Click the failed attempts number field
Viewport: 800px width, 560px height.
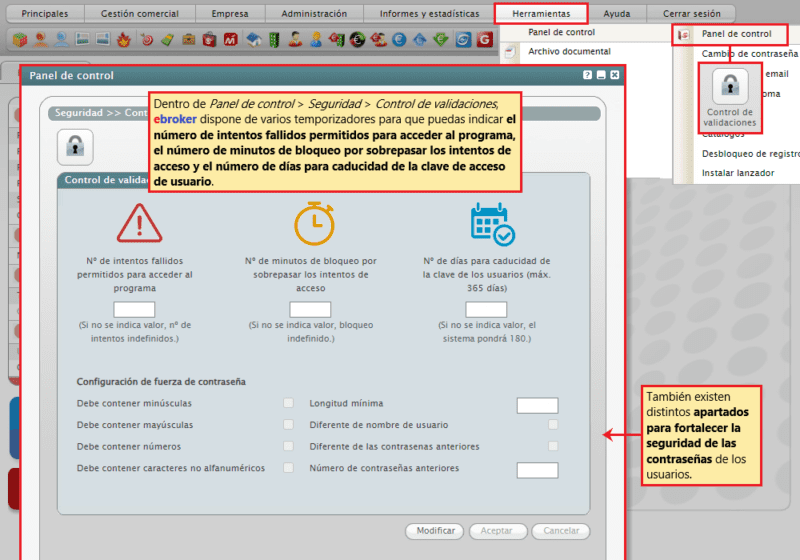click(134, 309)
